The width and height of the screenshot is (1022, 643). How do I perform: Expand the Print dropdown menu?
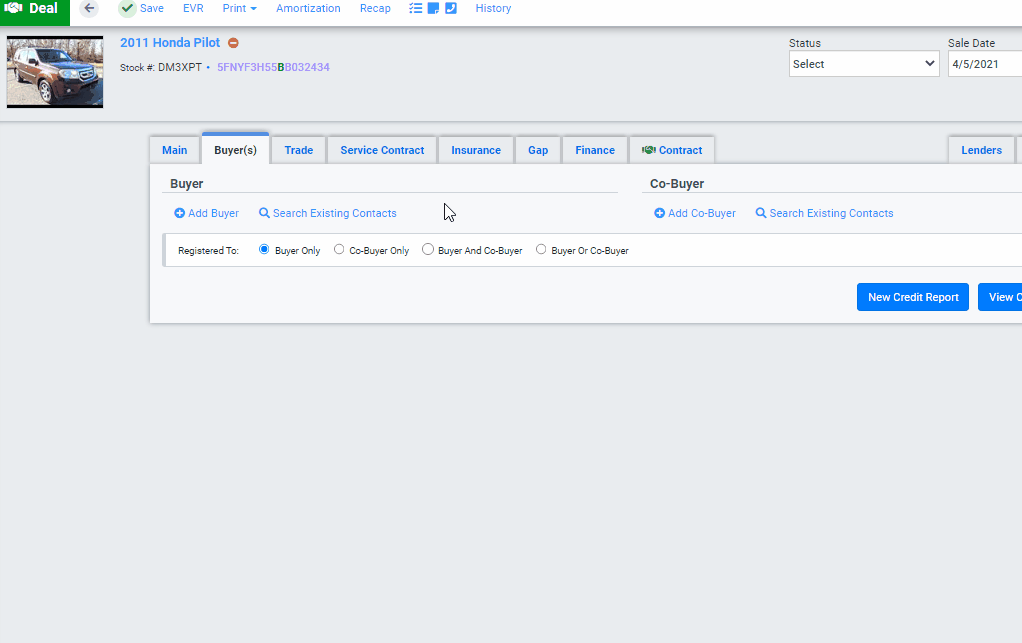239,8
